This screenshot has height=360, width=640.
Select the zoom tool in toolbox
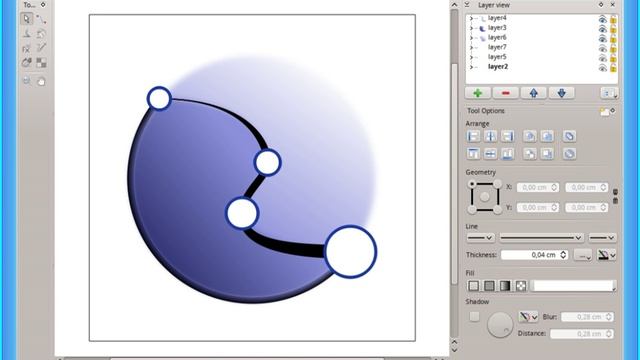click(x=27, y=81)
